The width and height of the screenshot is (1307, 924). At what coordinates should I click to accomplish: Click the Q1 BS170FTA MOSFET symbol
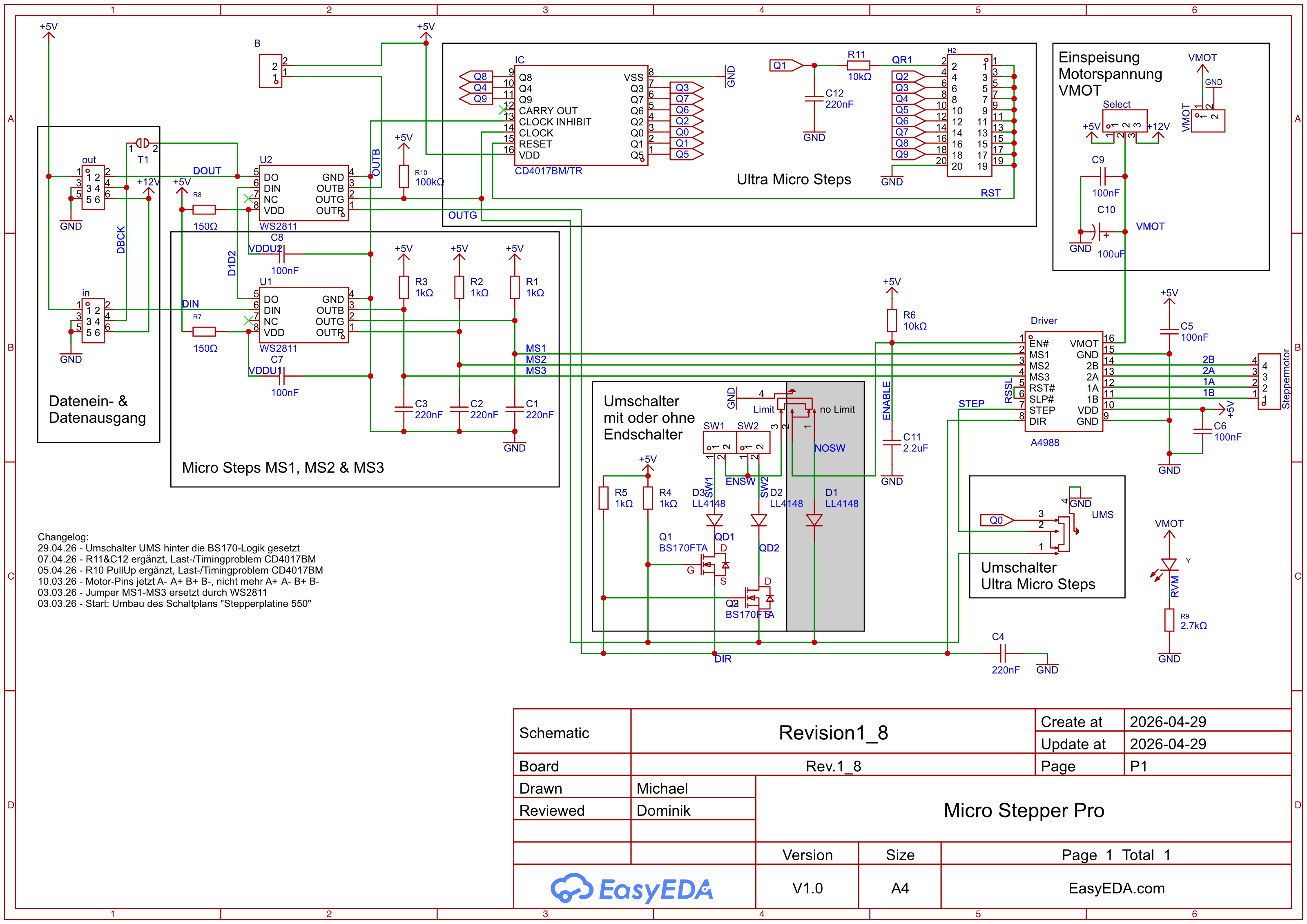(711, 565)
